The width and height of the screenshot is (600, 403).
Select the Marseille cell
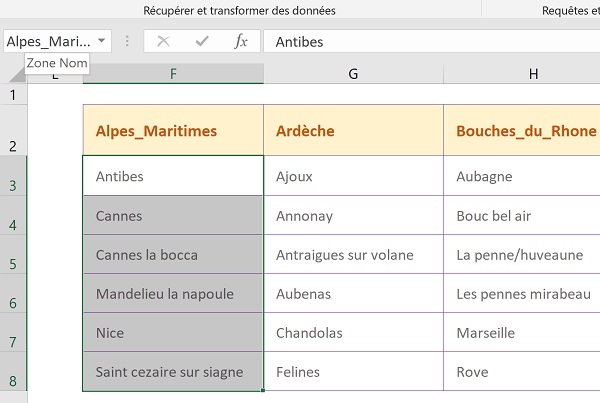(522, 333)
